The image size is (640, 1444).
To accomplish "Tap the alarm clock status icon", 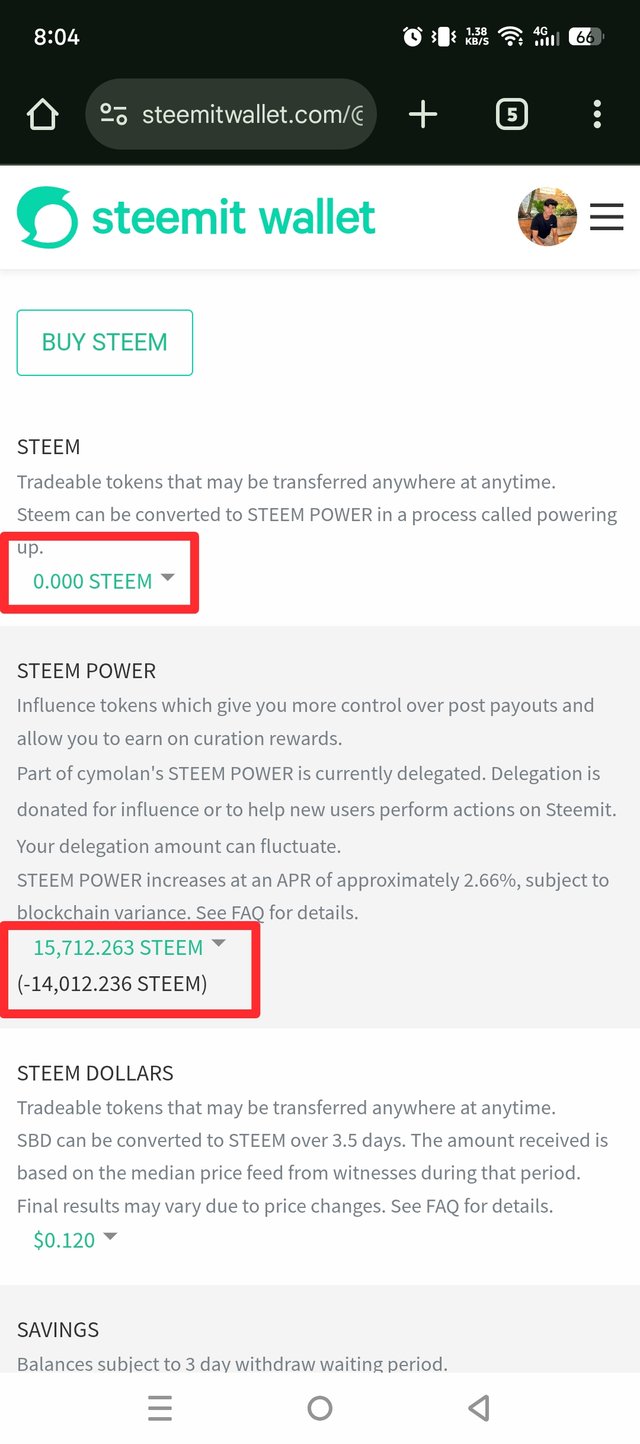I will [x=412, y=37].
